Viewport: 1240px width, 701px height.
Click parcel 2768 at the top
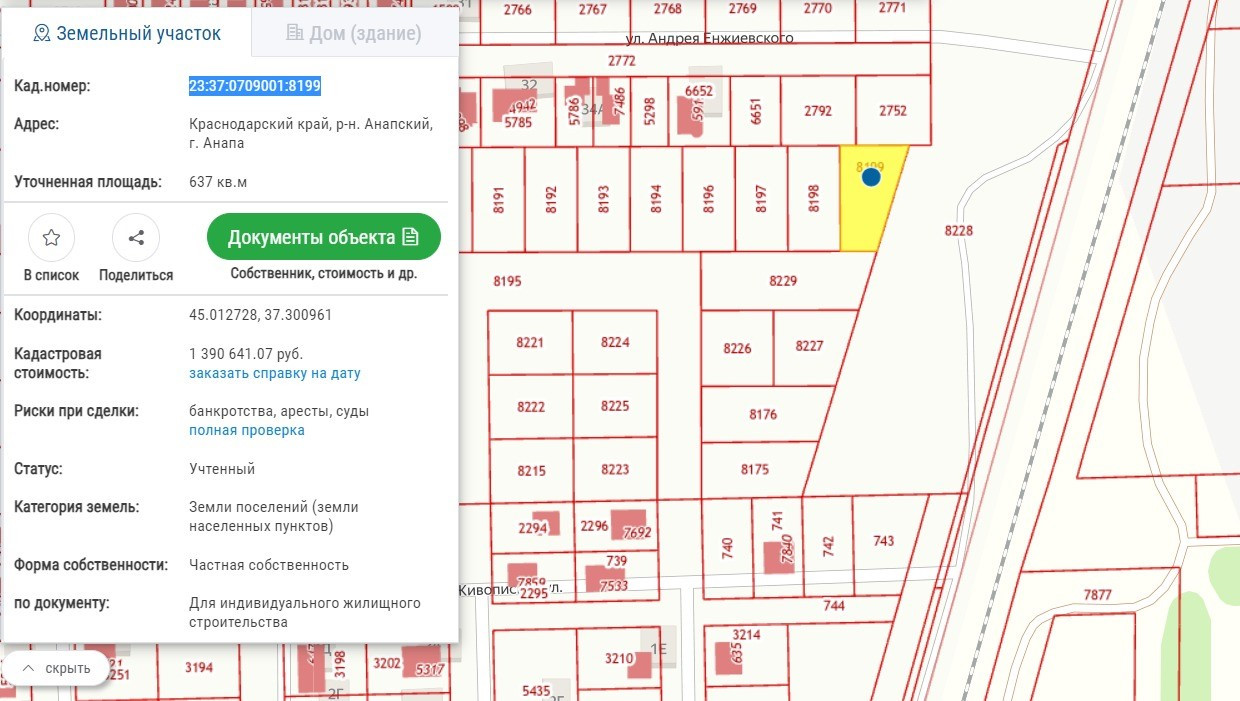point(667,8)
